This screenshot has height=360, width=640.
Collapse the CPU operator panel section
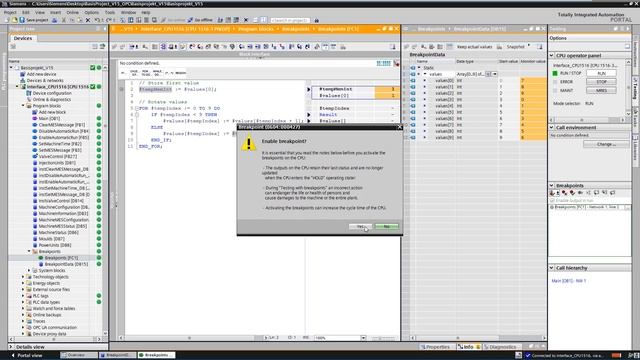(x=551, y=56)
